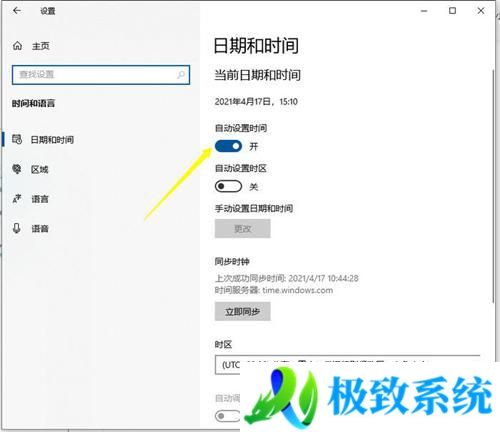Click the search magnifier icon
Screen dimensions: 500x432
coord(181,75)
